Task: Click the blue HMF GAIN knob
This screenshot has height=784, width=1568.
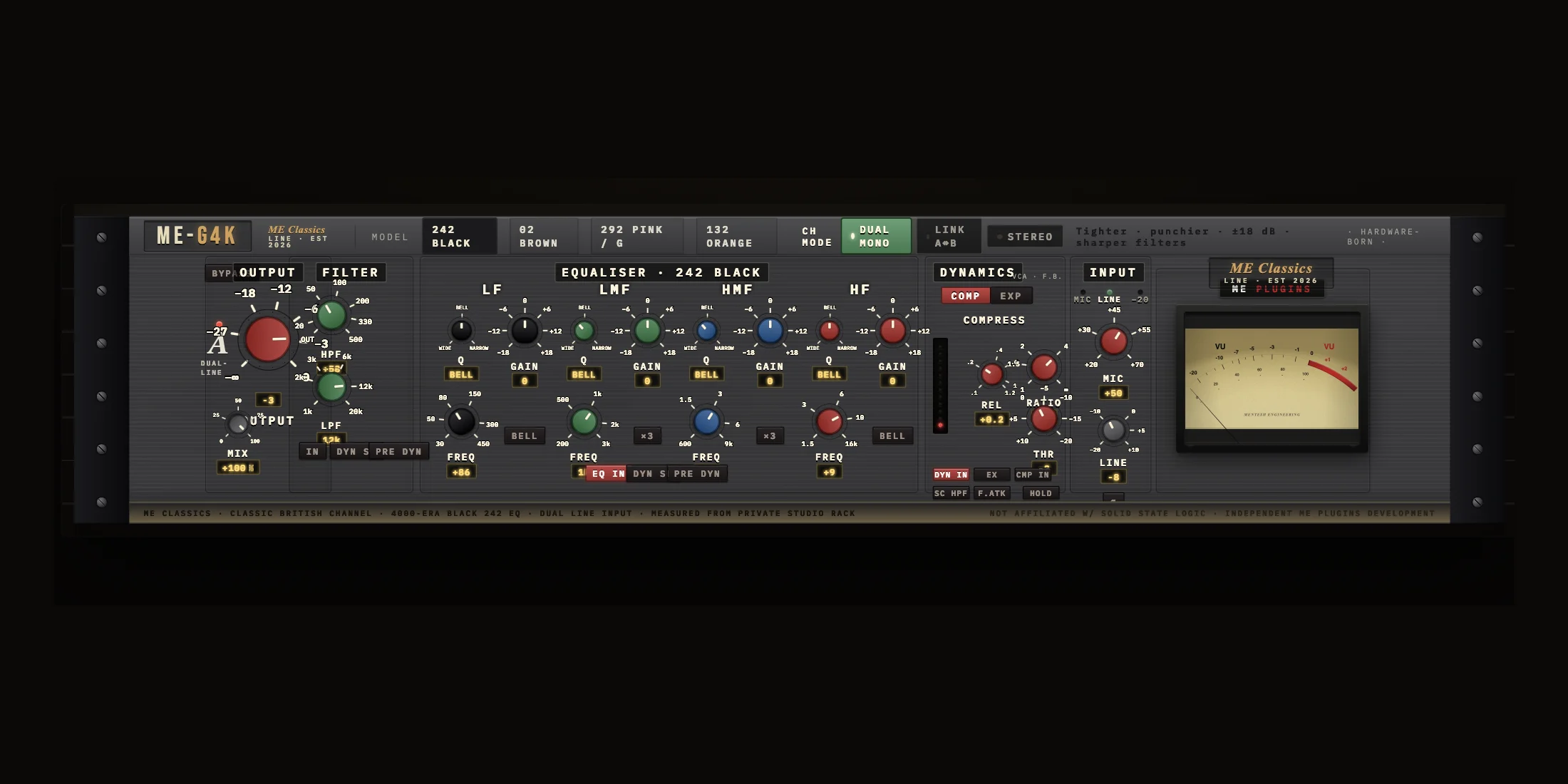Action: (x=770, y=330)
